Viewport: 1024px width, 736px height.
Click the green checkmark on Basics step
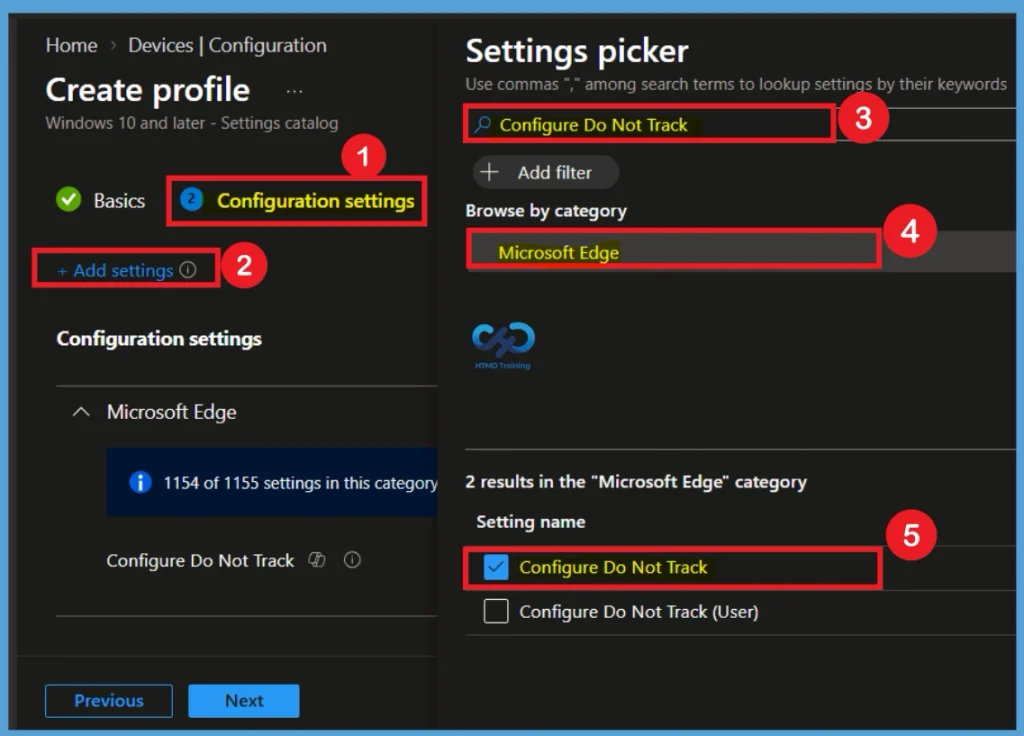pos(69,200)
